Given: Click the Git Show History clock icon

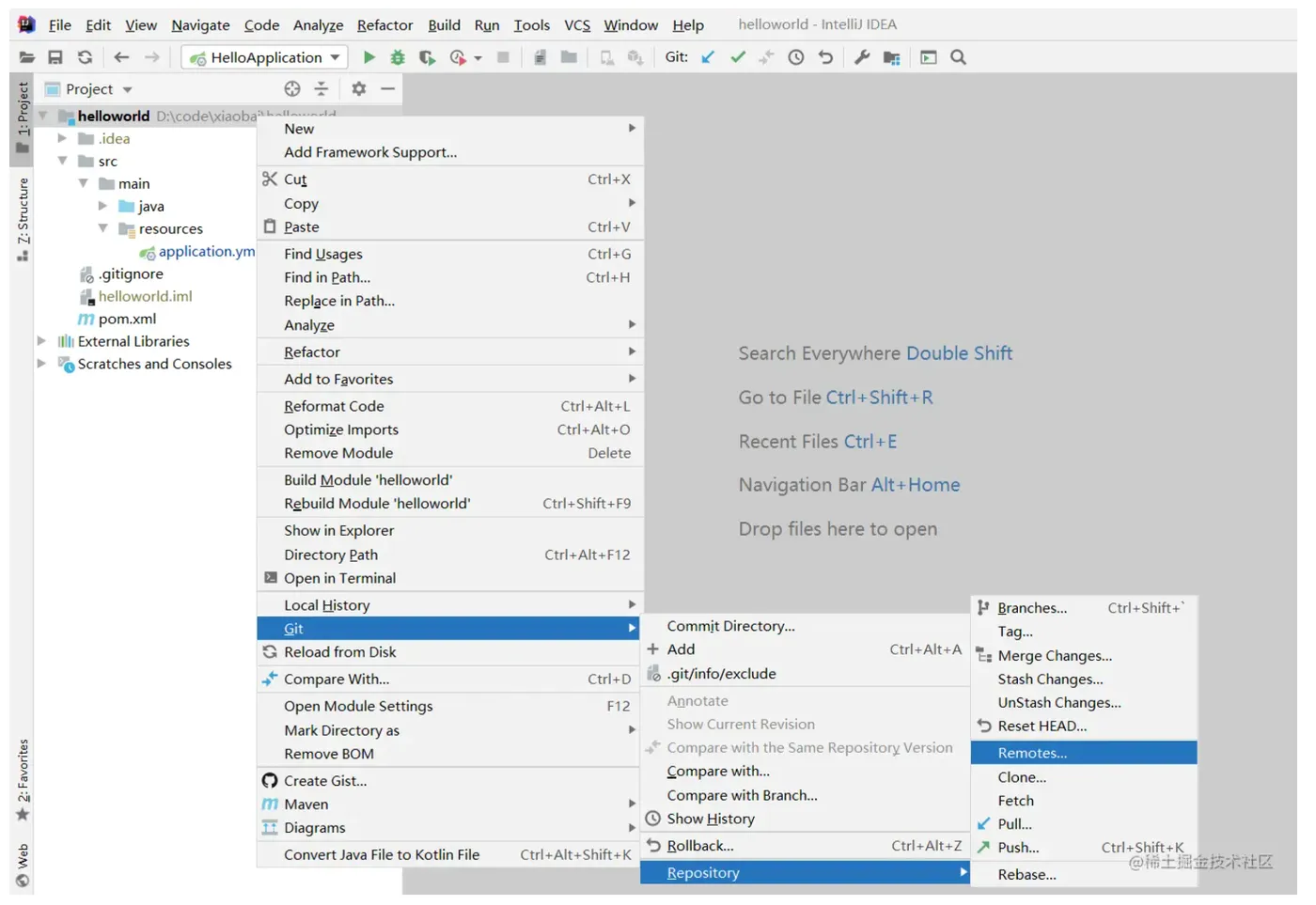Looking at the screenshot, I should coord(796,57).
